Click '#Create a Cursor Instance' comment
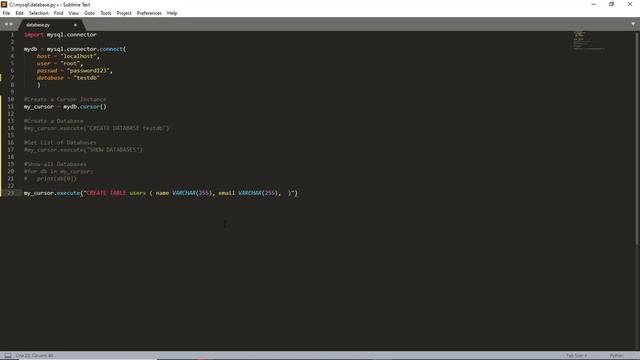The width and height of the screenshot is (640, 360). (x=65, y=100)
